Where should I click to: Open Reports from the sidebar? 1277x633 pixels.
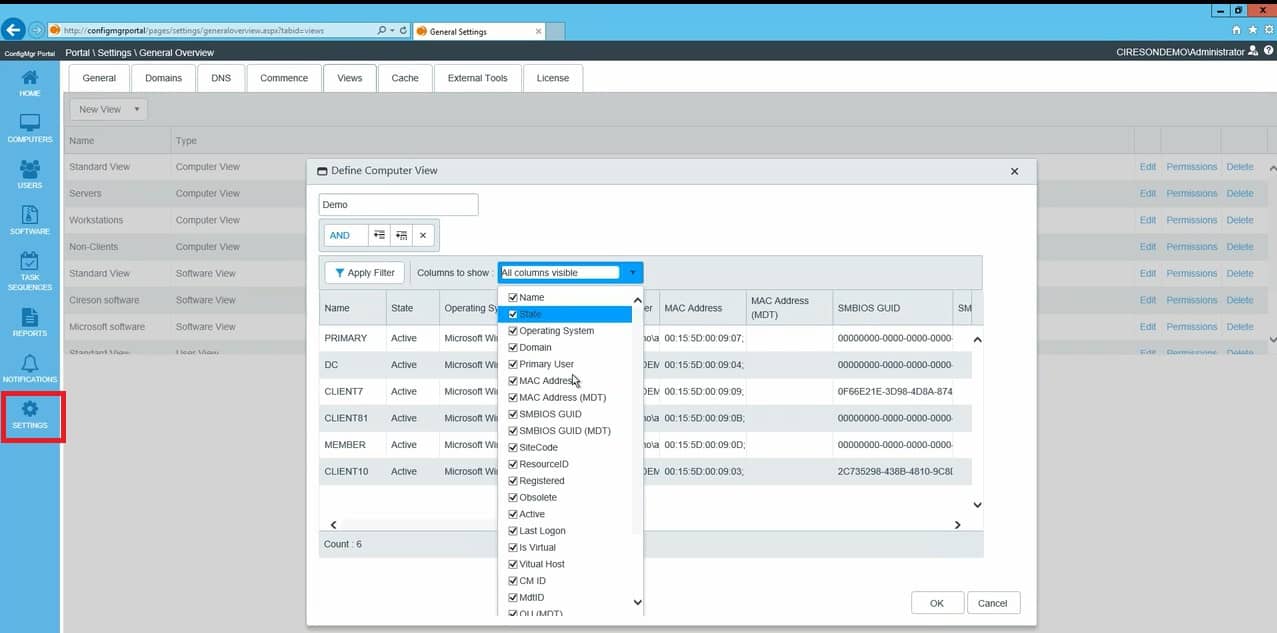click(x=30, y=322)
